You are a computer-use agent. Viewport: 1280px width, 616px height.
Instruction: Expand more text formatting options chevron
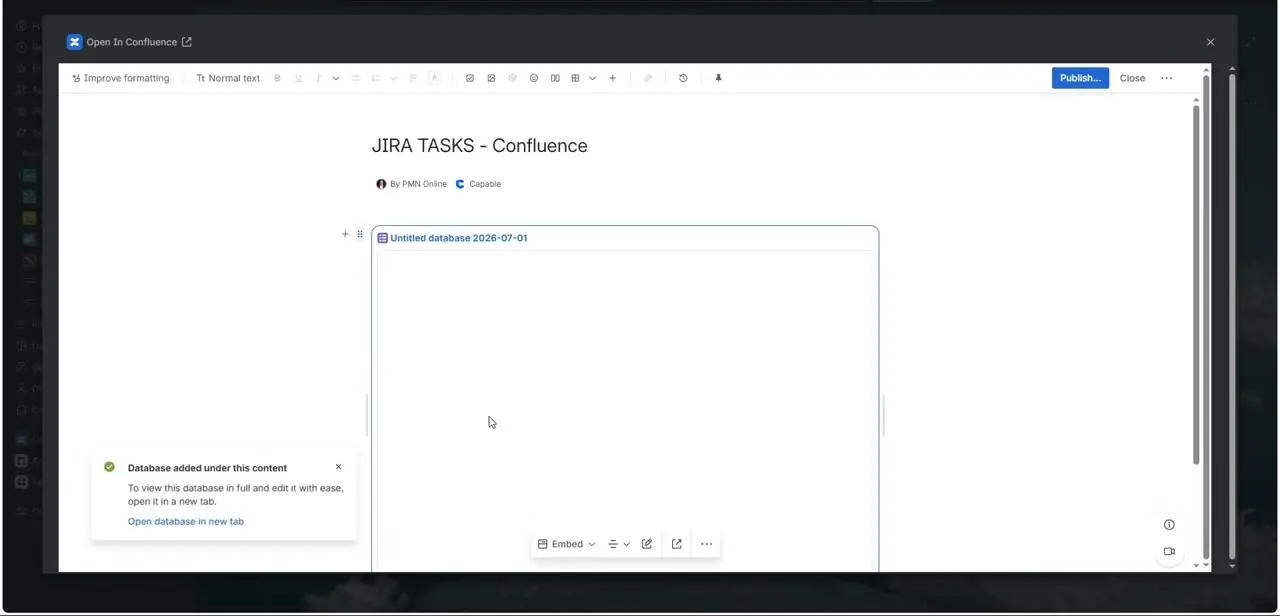pos(336,78)
